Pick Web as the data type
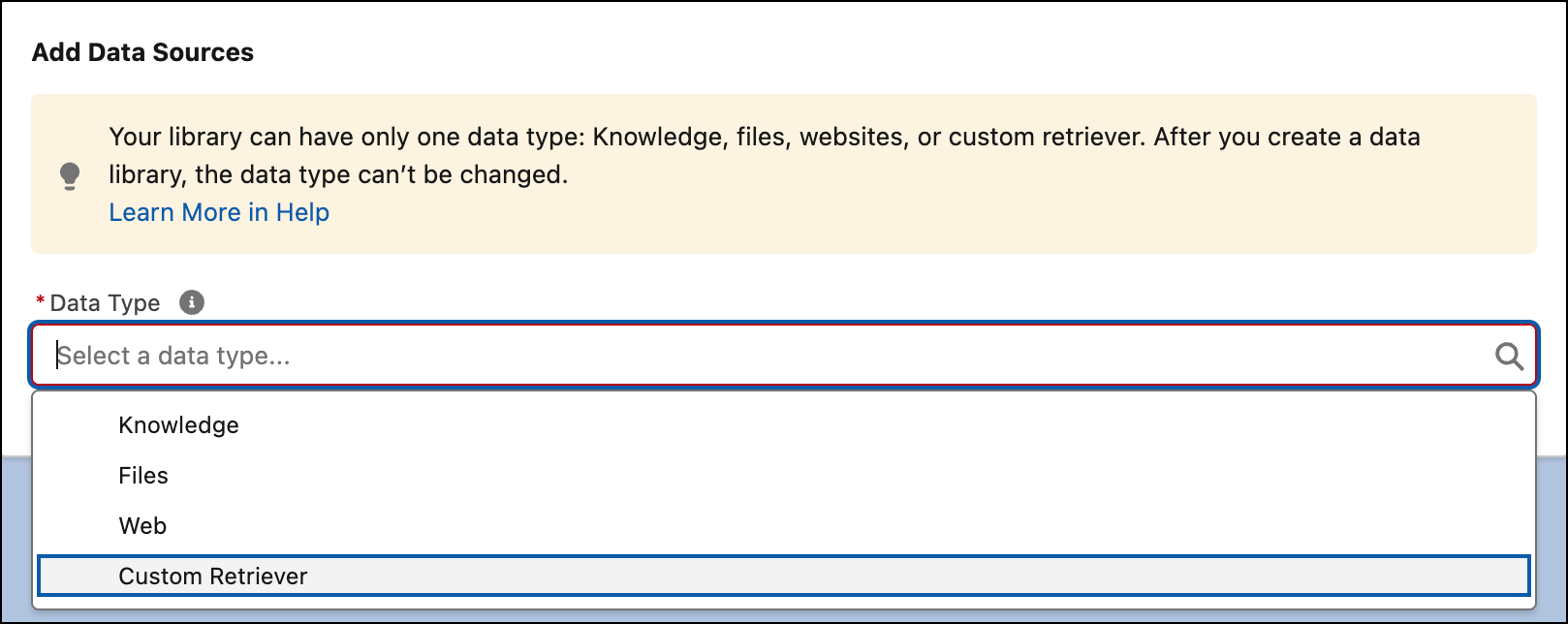This screenshot has height=624, width=1568. click(142, 526)
